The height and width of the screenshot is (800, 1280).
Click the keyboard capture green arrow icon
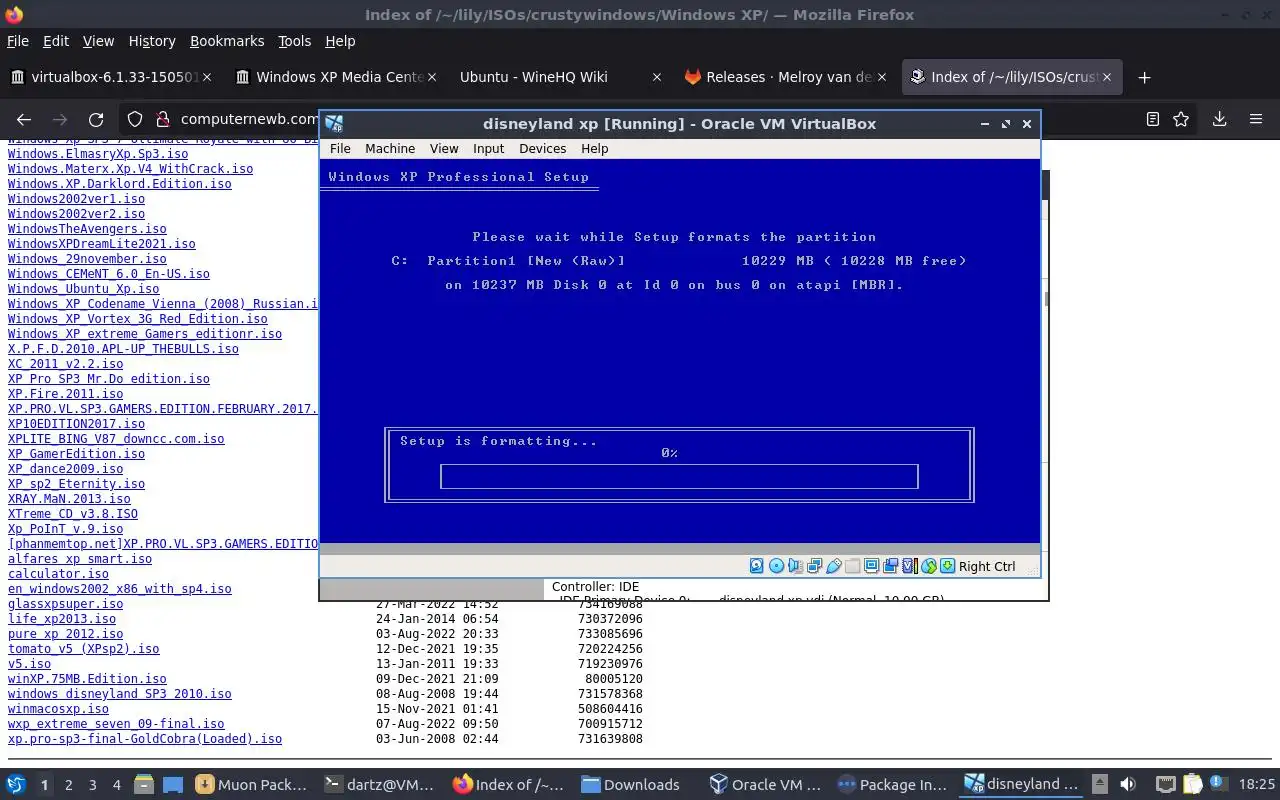coord(947,566)
